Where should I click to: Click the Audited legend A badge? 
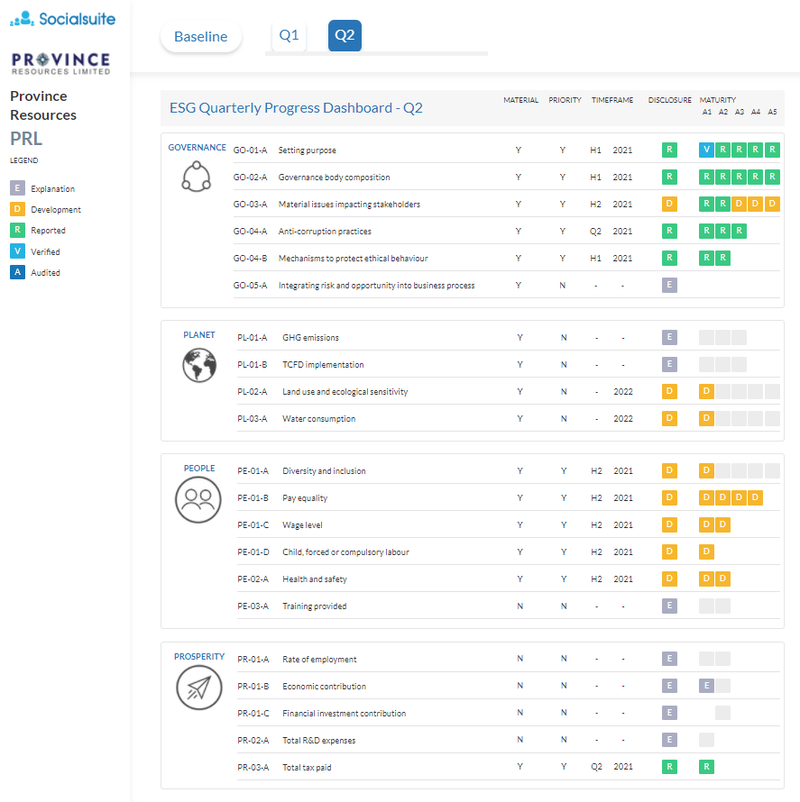pyautogui.click(x=17, y=272)
